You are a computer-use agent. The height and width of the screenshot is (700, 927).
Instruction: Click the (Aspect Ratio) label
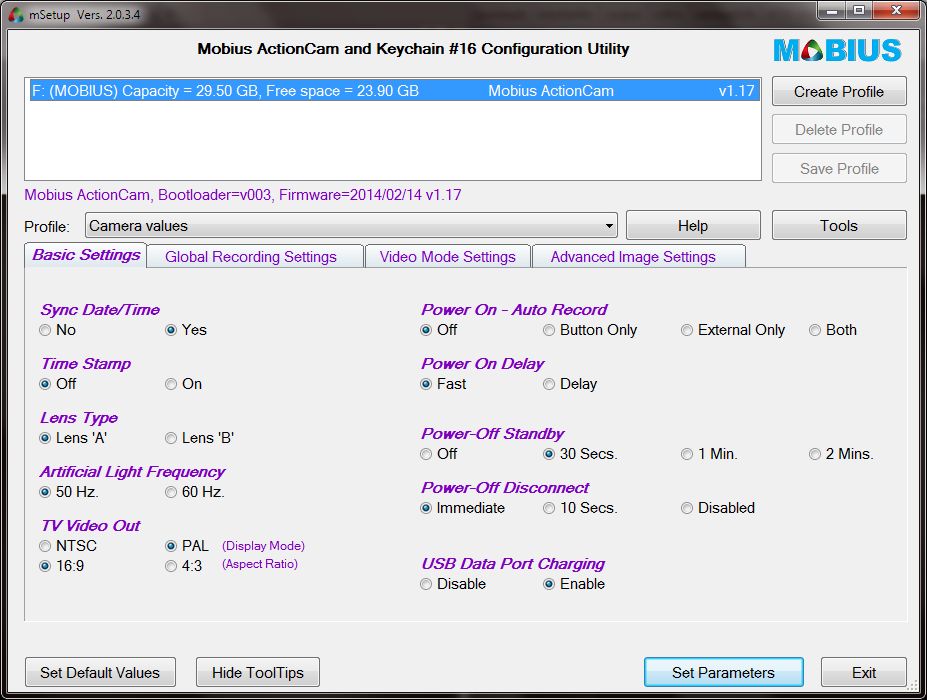[x=260, y=564]
